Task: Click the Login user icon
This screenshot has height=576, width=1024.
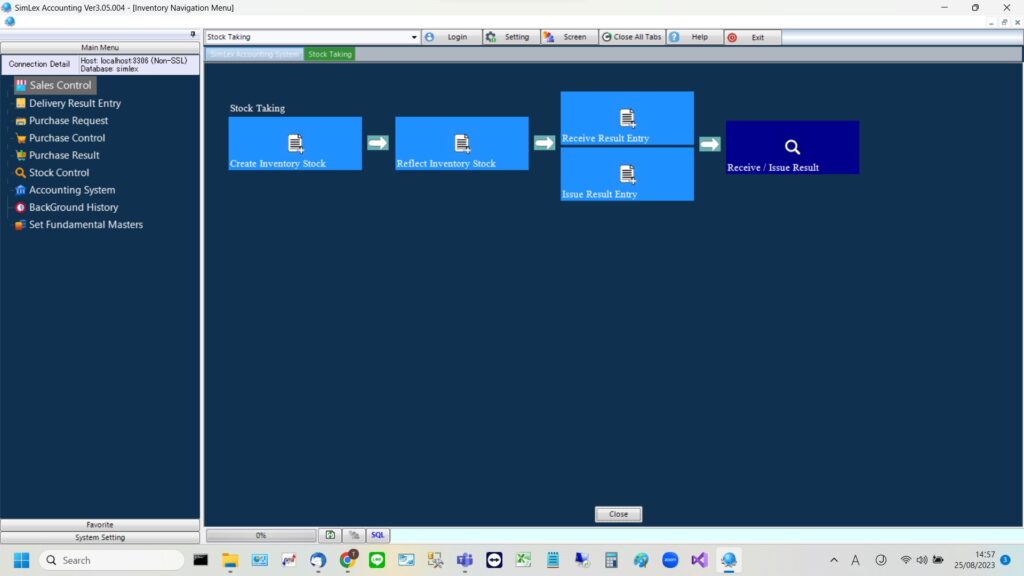Action: pos(431,36)
